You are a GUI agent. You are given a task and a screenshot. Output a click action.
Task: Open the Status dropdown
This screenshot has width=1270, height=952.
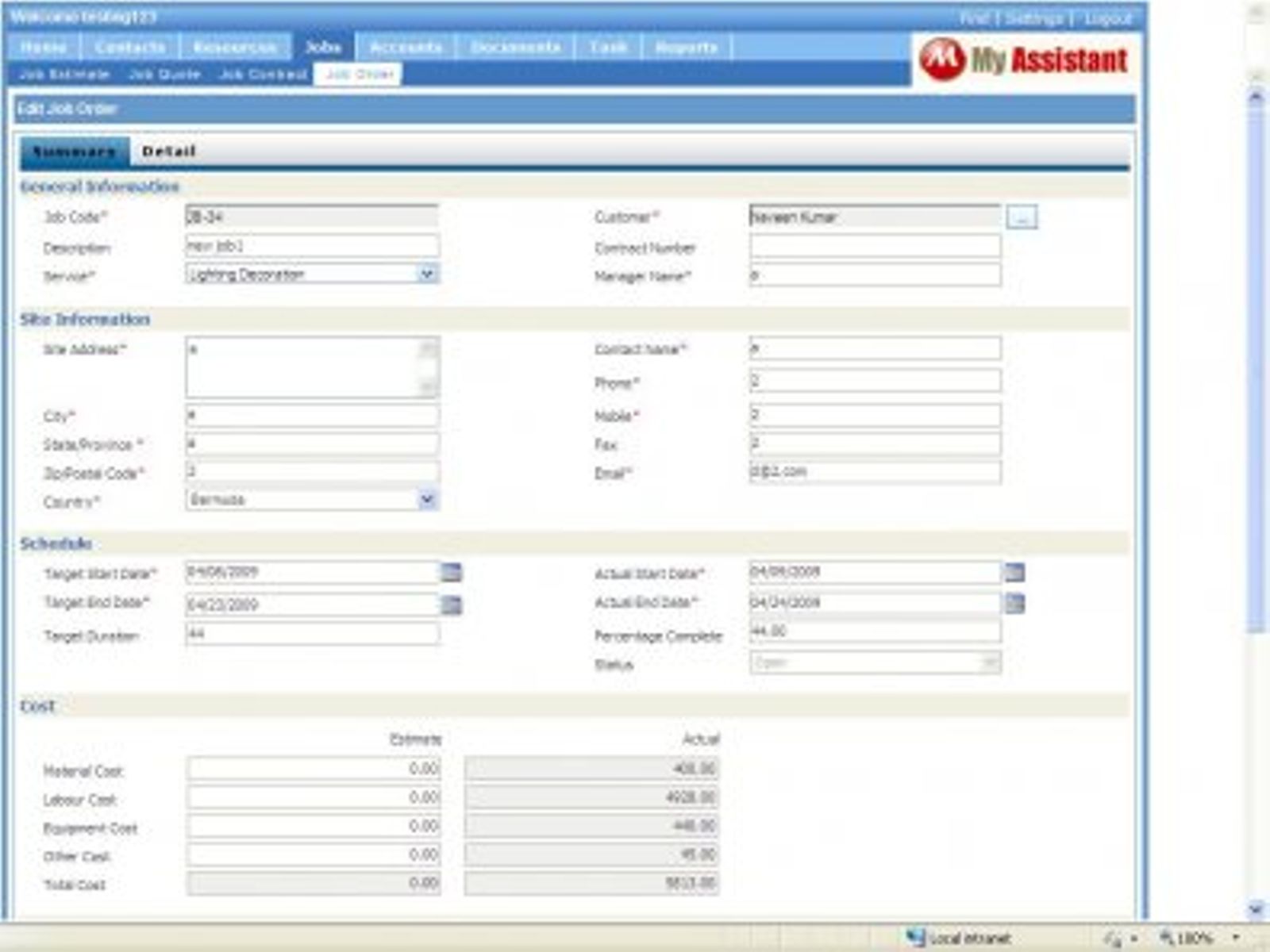point(990,662)
